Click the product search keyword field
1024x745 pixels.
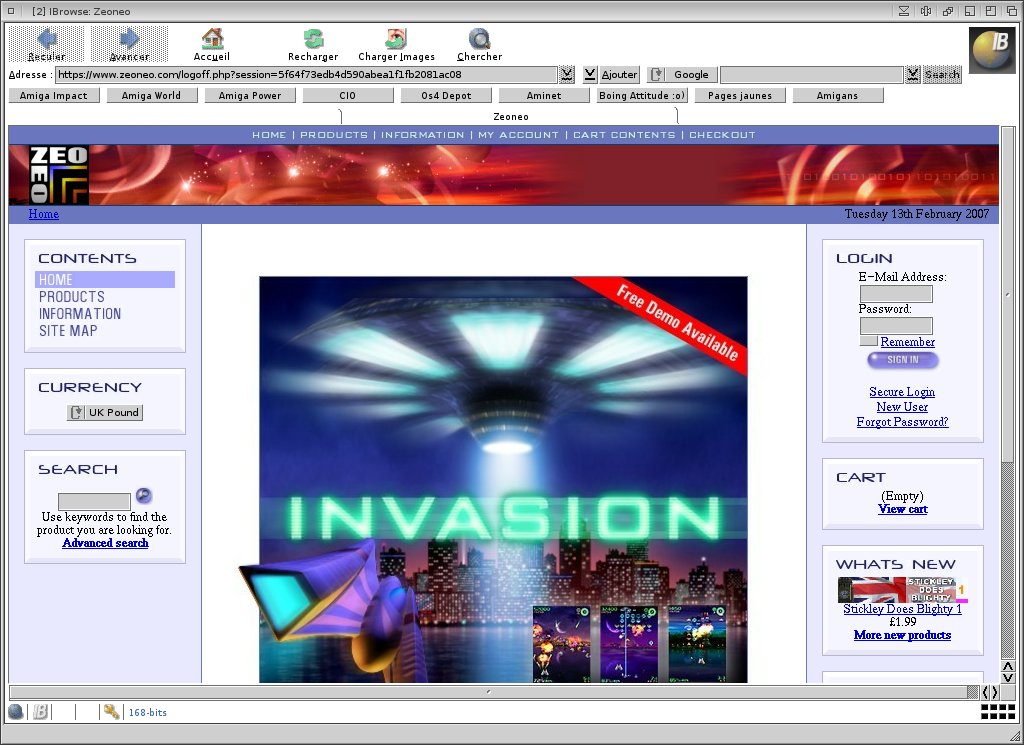coord(95,501)
